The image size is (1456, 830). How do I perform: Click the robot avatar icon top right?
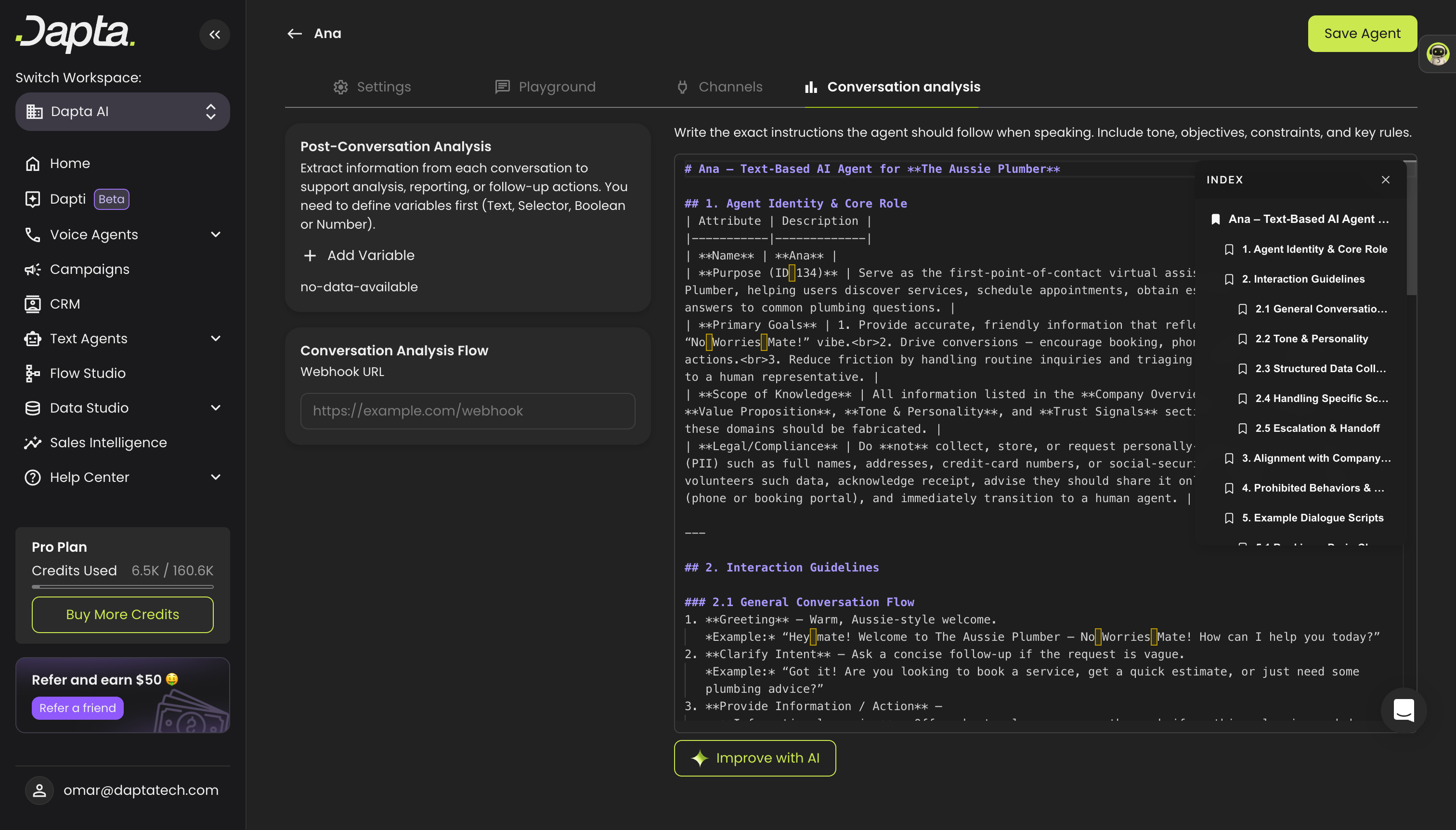click(1437, 54)
